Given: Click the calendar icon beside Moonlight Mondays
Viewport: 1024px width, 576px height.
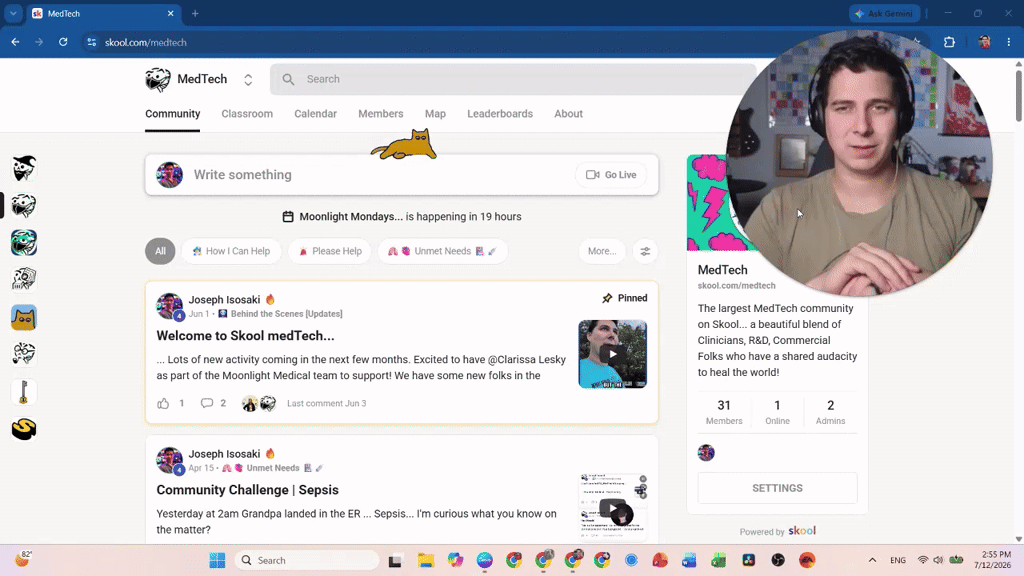Looking at the screenshot, I should pos(288,217).
